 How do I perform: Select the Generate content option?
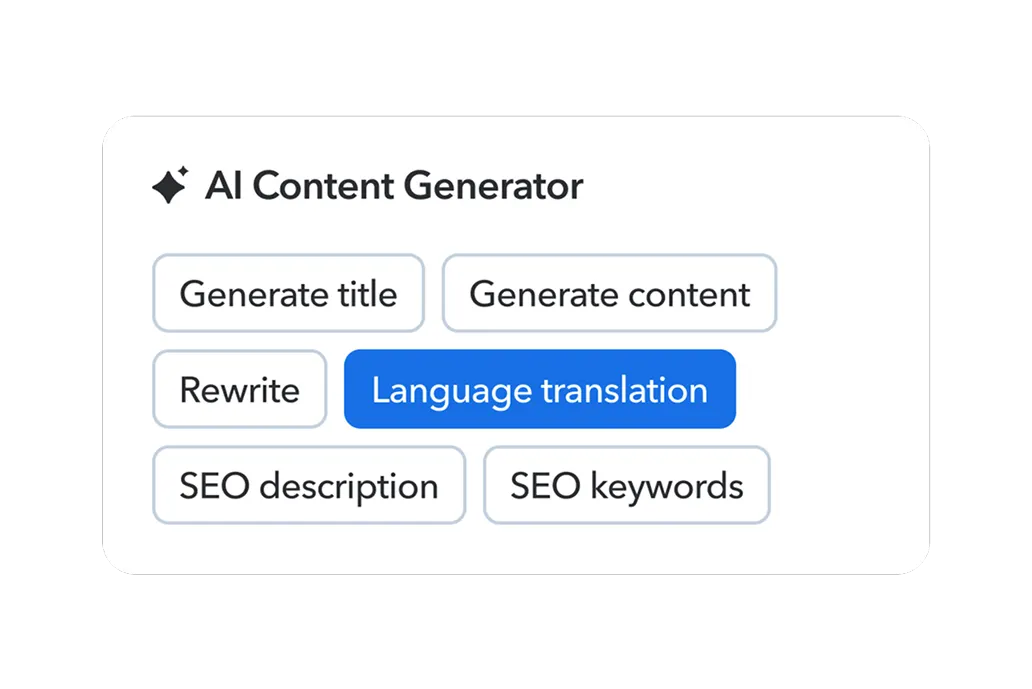tap(609, 294)
